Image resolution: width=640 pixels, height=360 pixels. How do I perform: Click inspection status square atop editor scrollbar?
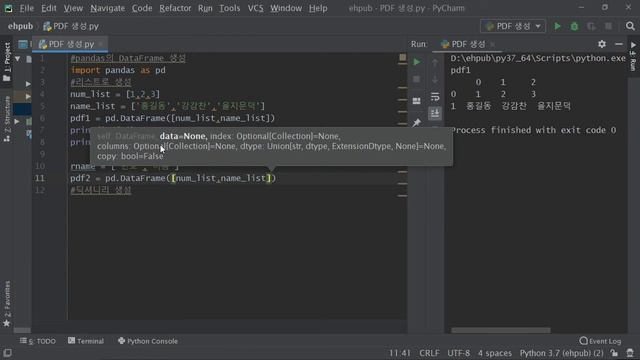402,58
